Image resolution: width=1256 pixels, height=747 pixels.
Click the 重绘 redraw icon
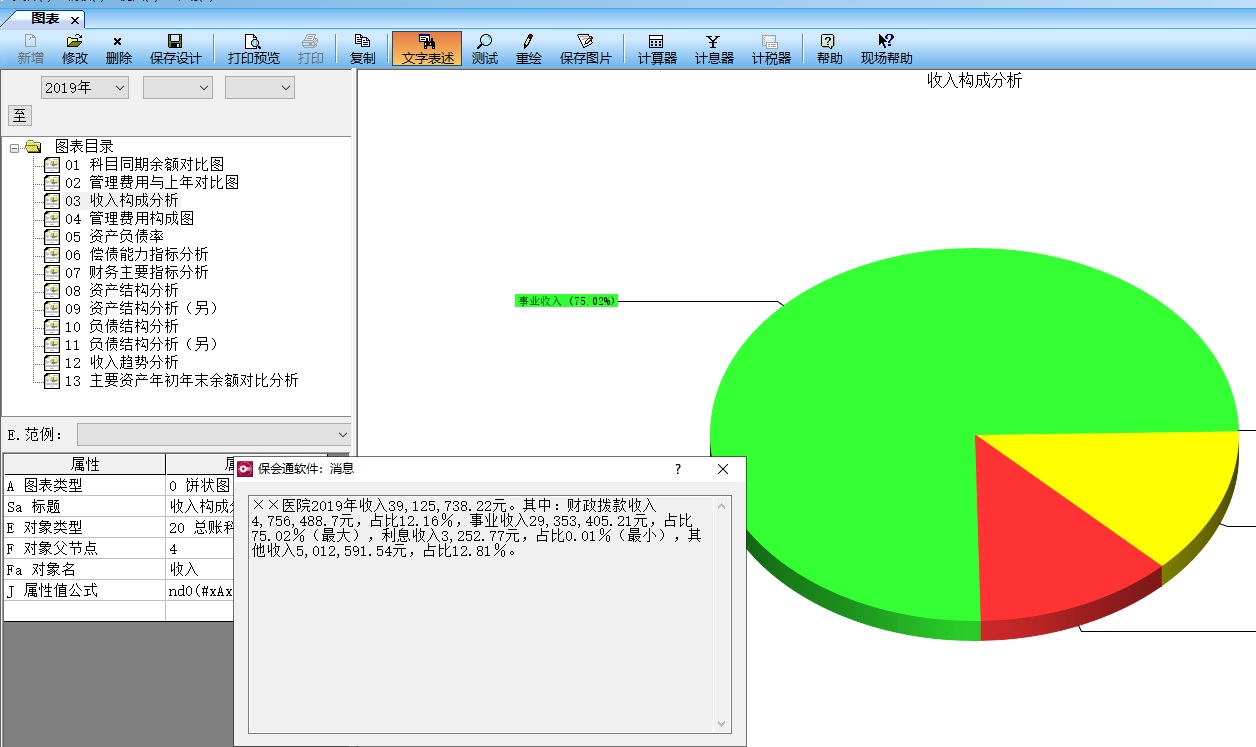528,48
